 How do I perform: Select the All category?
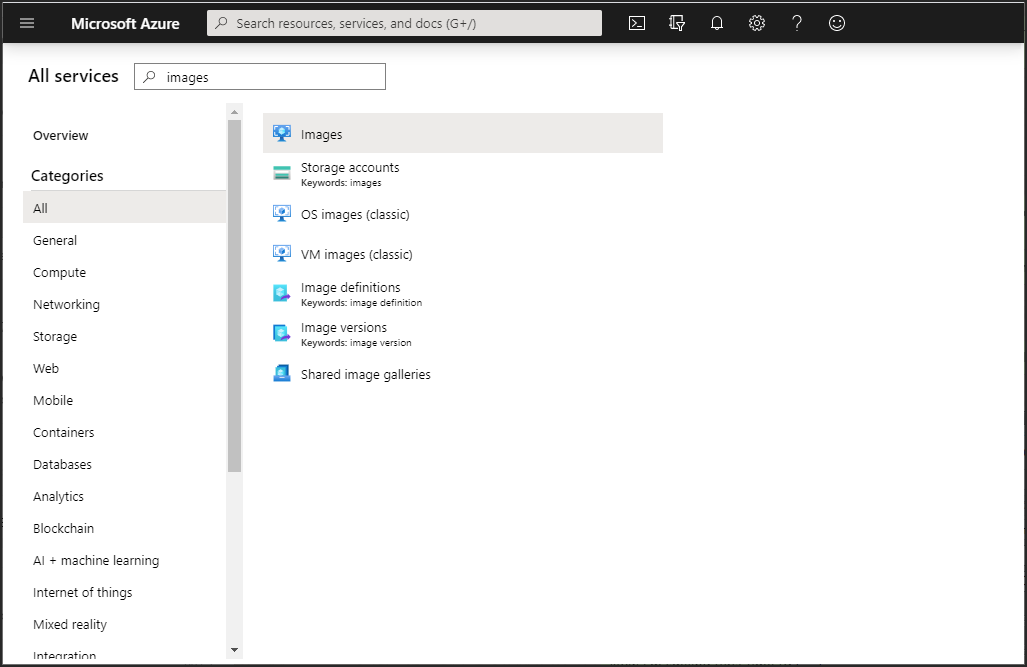124,208
